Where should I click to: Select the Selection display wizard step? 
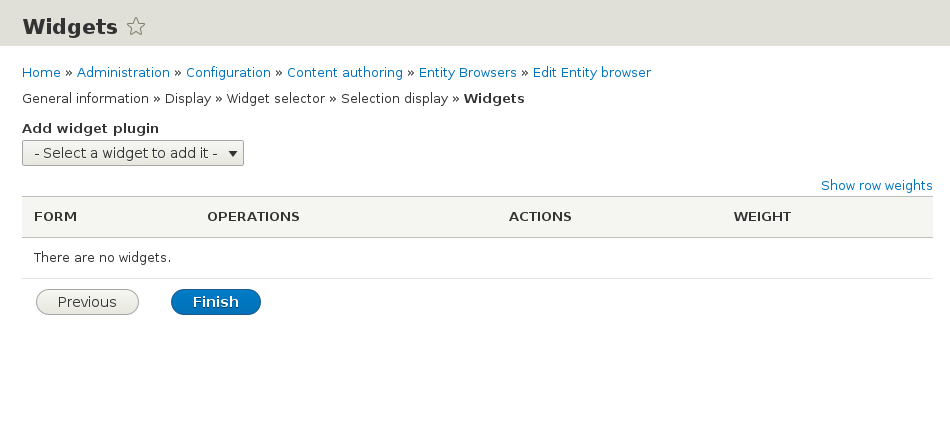(x=395, y=98)
